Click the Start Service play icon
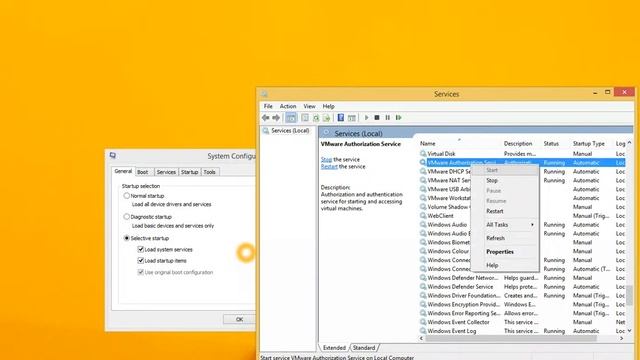 tap(366, 118)
